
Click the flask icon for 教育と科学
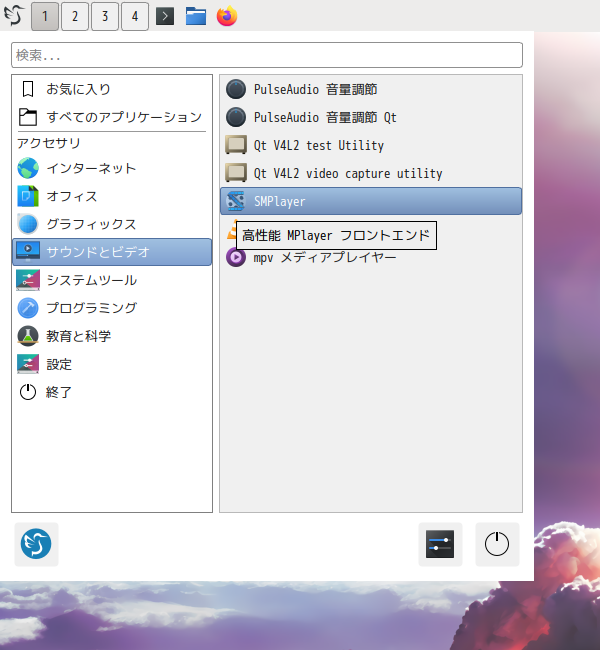pyautogui.click(x=28, y=336)
